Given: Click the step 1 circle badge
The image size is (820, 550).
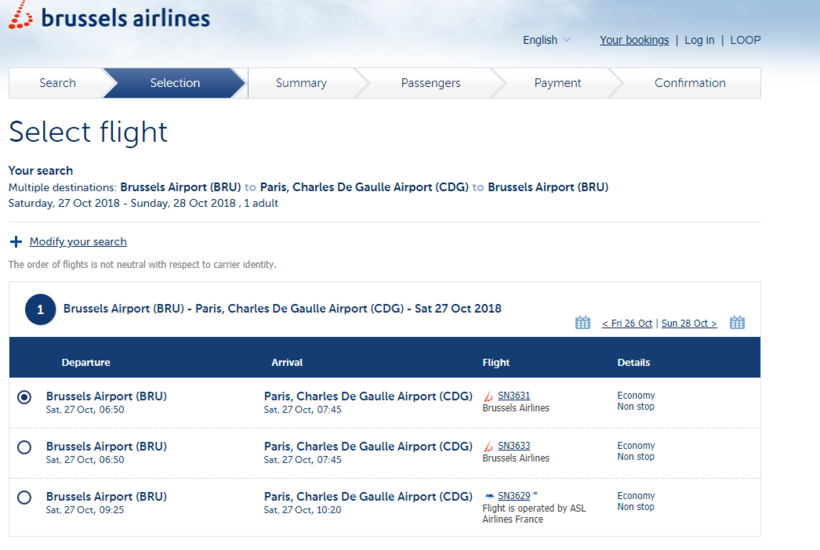Looking at the screenshot, I should coord(40,310).
